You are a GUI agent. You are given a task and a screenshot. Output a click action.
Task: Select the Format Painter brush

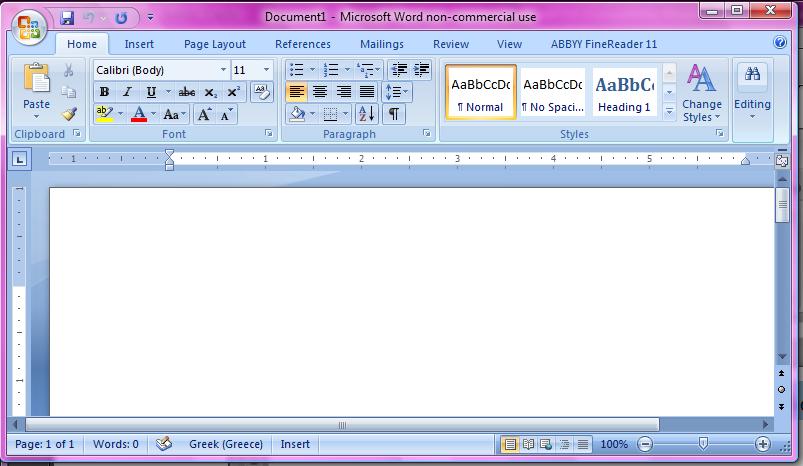(69, 114)
